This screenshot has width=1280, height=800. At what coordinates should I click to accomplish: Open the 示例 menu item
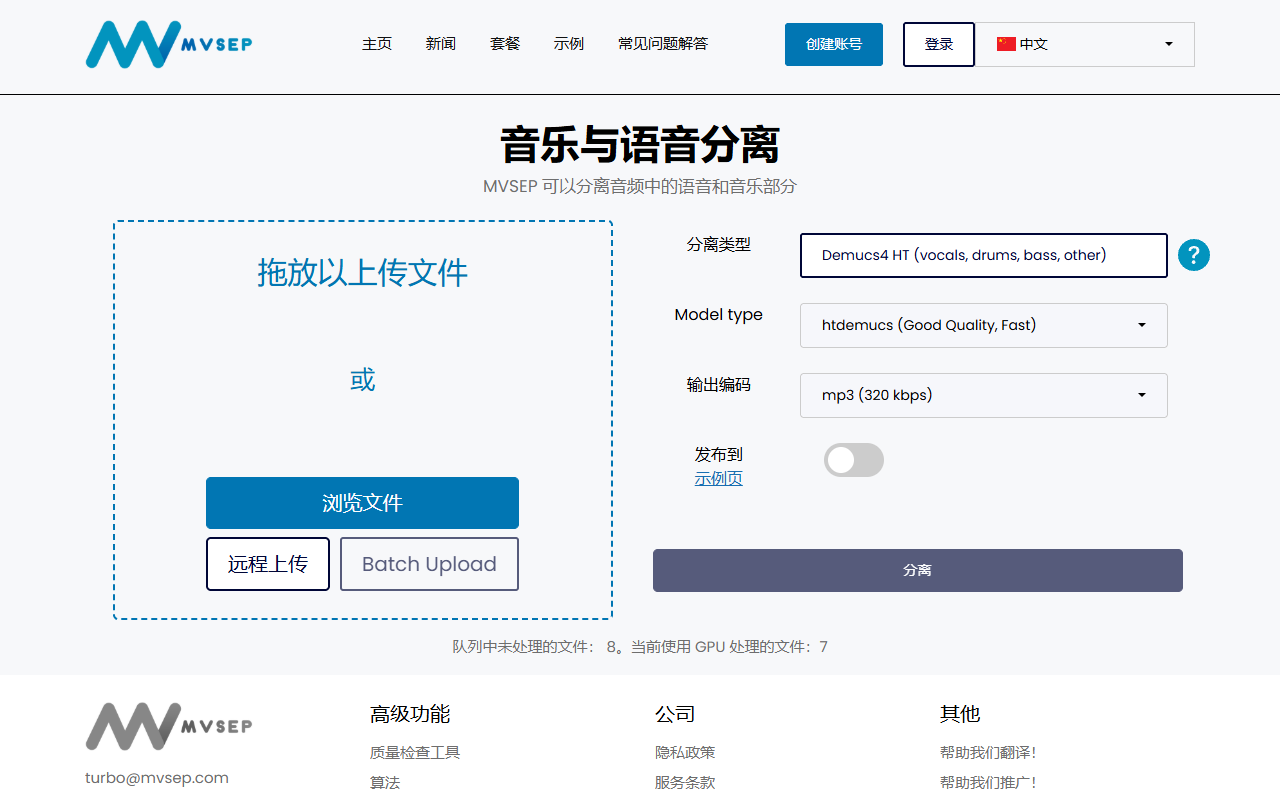(569, 44)
